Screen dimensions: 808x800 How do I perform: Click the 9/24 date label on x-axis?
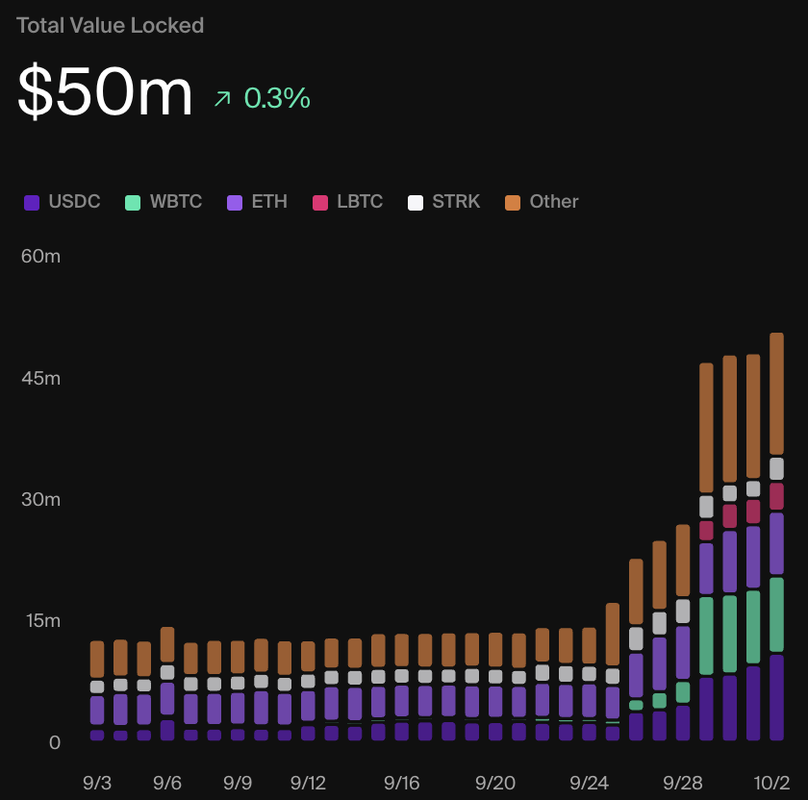pyautogui.click(x=588, y=782)
